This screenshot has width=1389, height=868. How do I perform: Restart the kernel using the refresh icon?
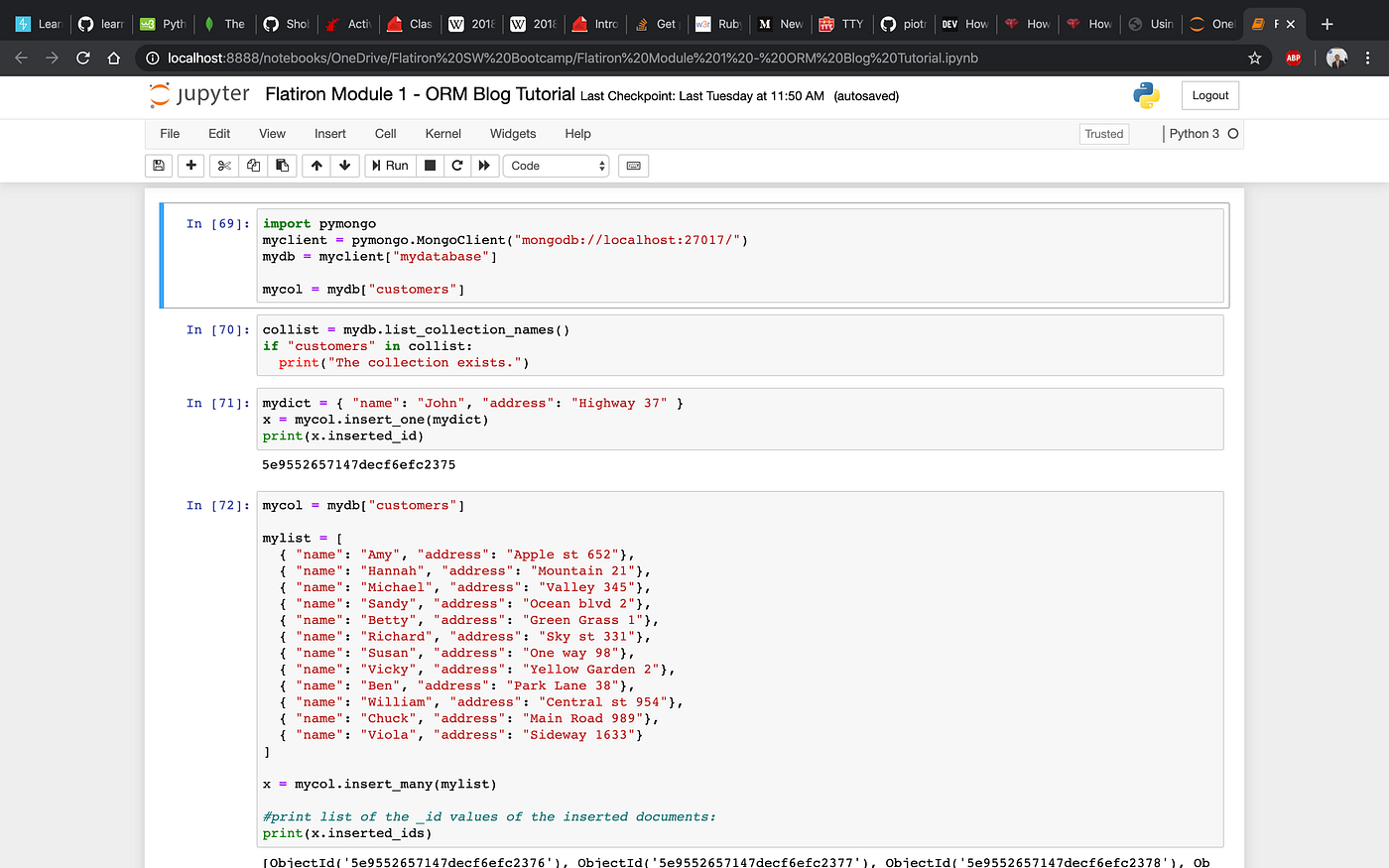[457, 165]
